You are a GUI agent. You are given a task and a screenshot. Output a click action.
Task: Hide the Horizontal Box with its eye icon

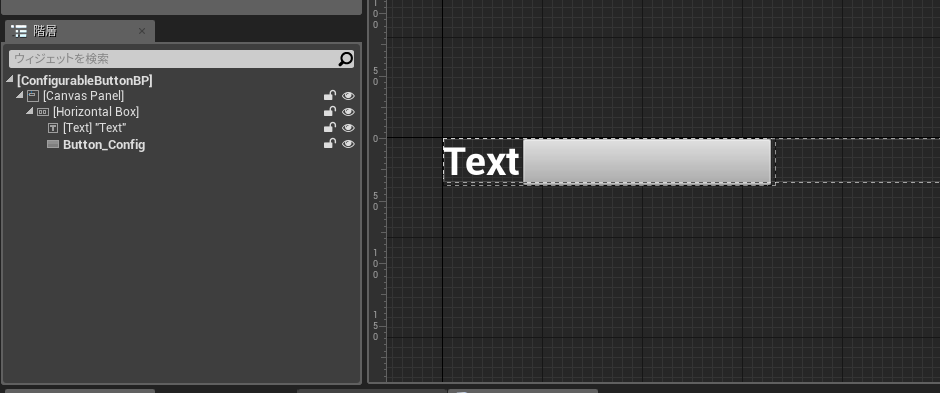click(348, 112)
